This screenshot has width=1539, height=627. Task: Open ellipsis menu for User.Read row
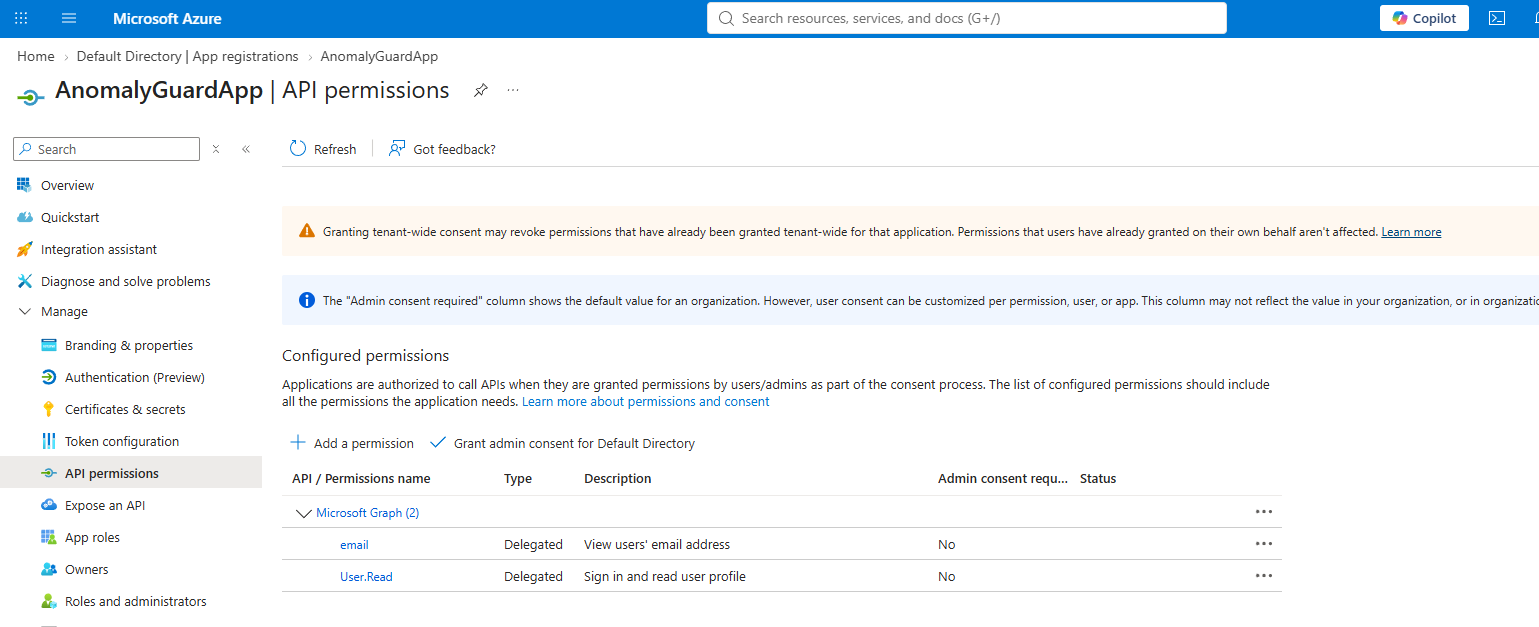(x=1264, y=576)
